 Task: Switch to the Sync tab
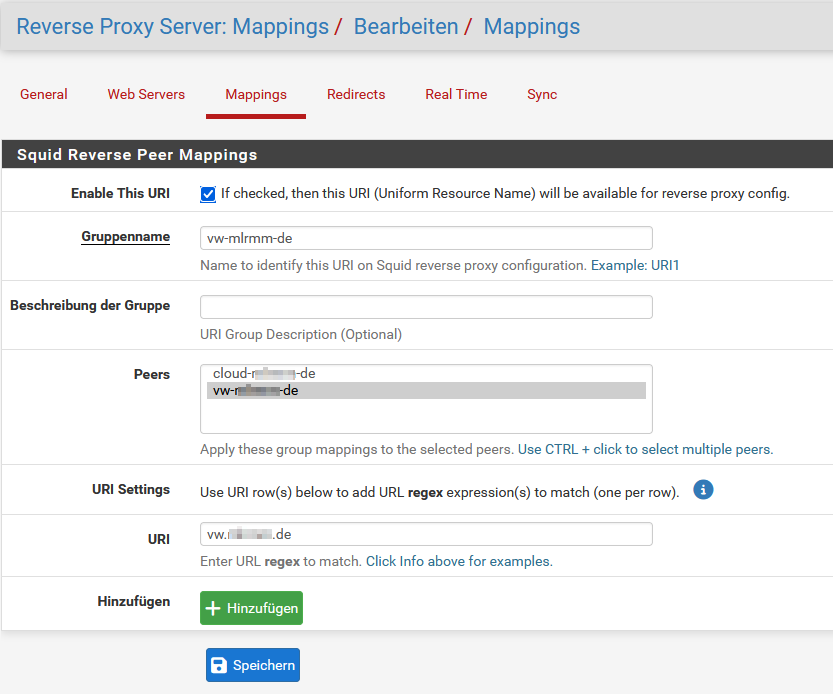pyautogui.click(x=542, y=94)
